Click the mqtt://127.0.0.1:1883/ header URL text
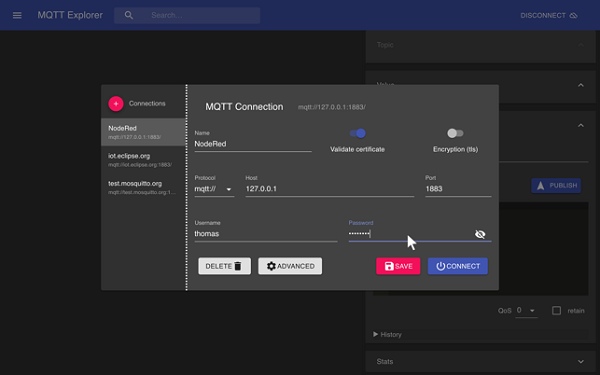 tap(332, 107)
